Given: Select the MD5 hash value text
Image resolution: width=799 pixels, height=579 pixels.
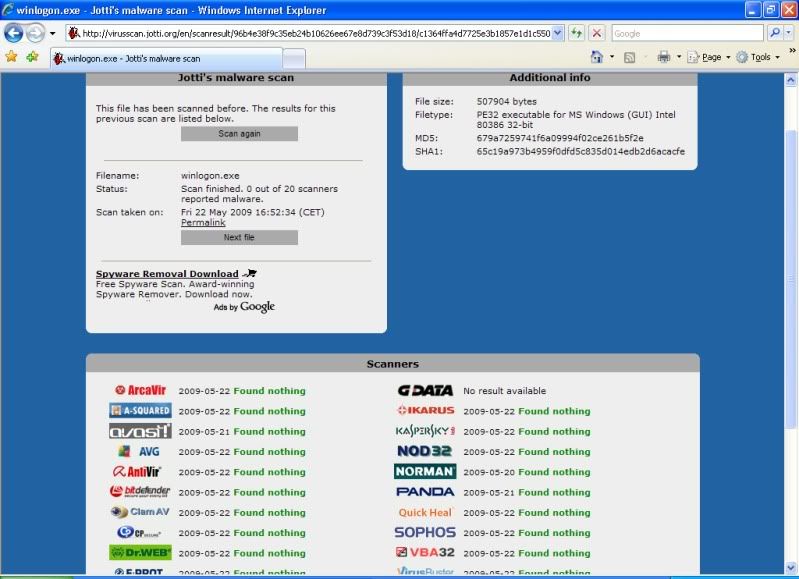Looking at the screenshot, I should tap(560, 138).
